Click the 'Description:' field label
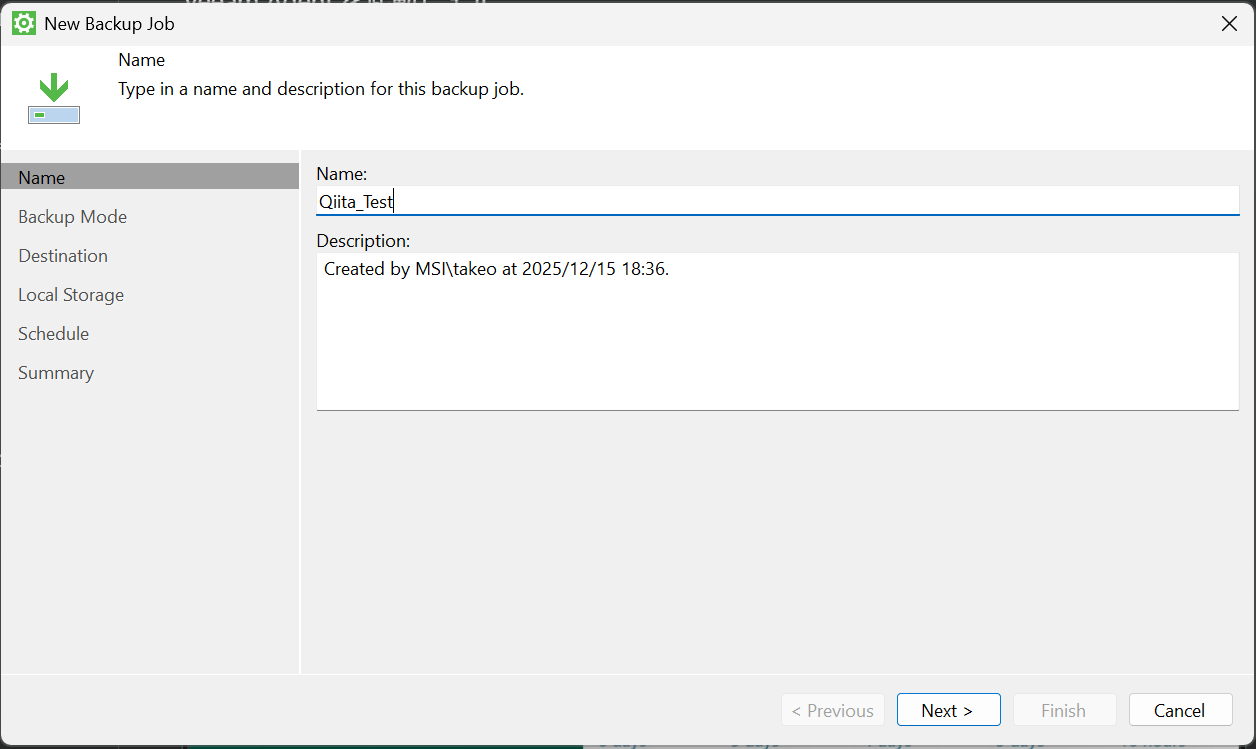The height and width of the screenshot is (749, 1256). [363, 241]
